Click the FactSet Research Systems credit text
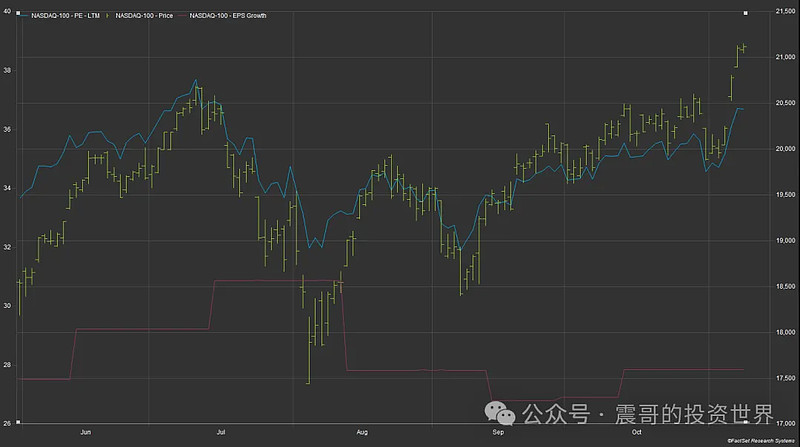800x447 pixels. tap(761, 441)
